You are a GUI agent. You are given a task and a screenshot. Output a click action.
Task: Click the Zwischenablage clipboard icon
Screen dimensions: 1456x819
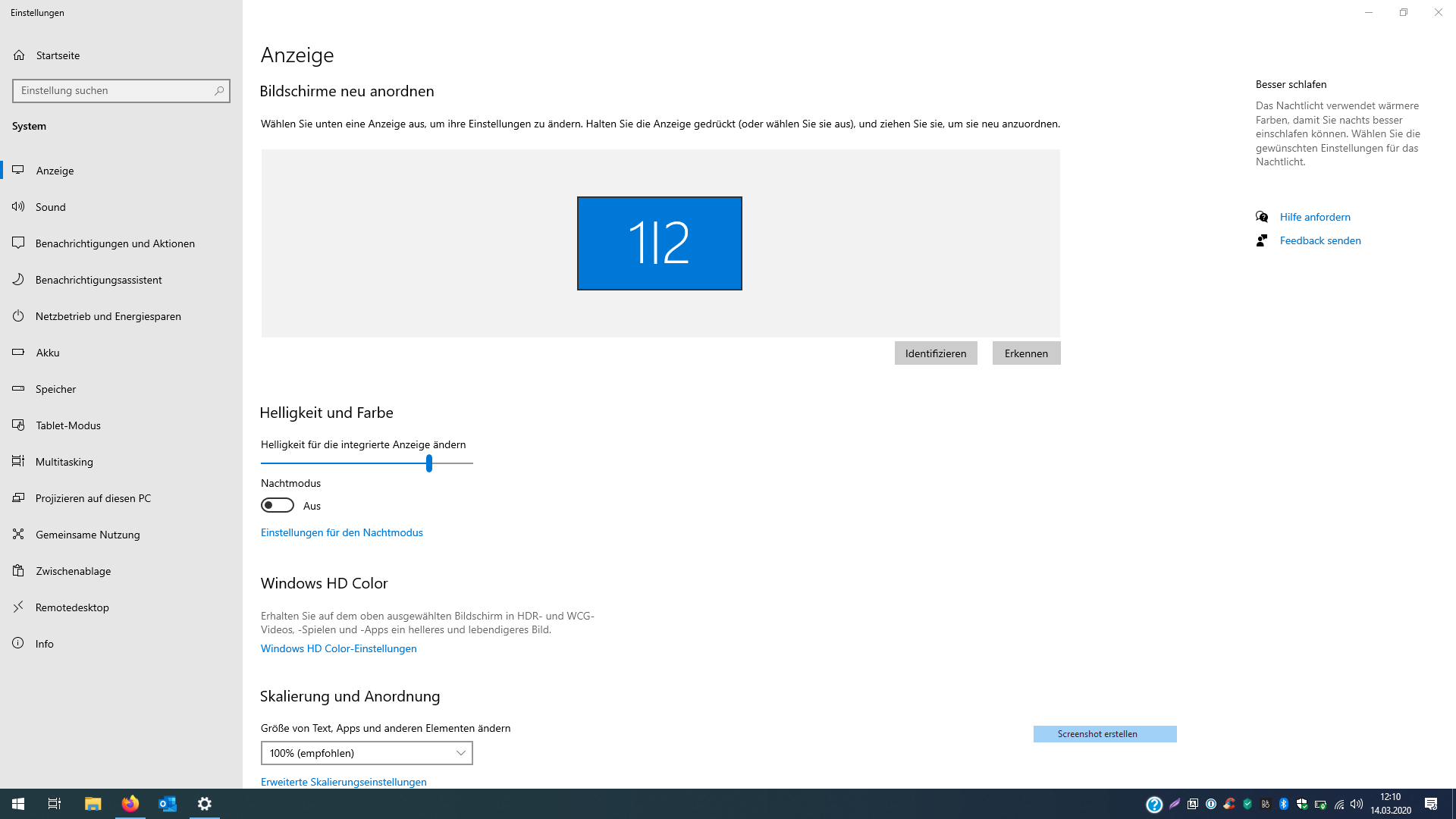tap(18, 570)
